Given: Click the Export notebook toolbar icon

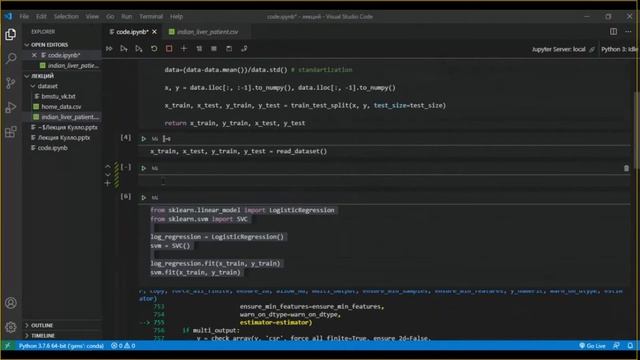Looking at the screenshot, I should tap(244, 49).
